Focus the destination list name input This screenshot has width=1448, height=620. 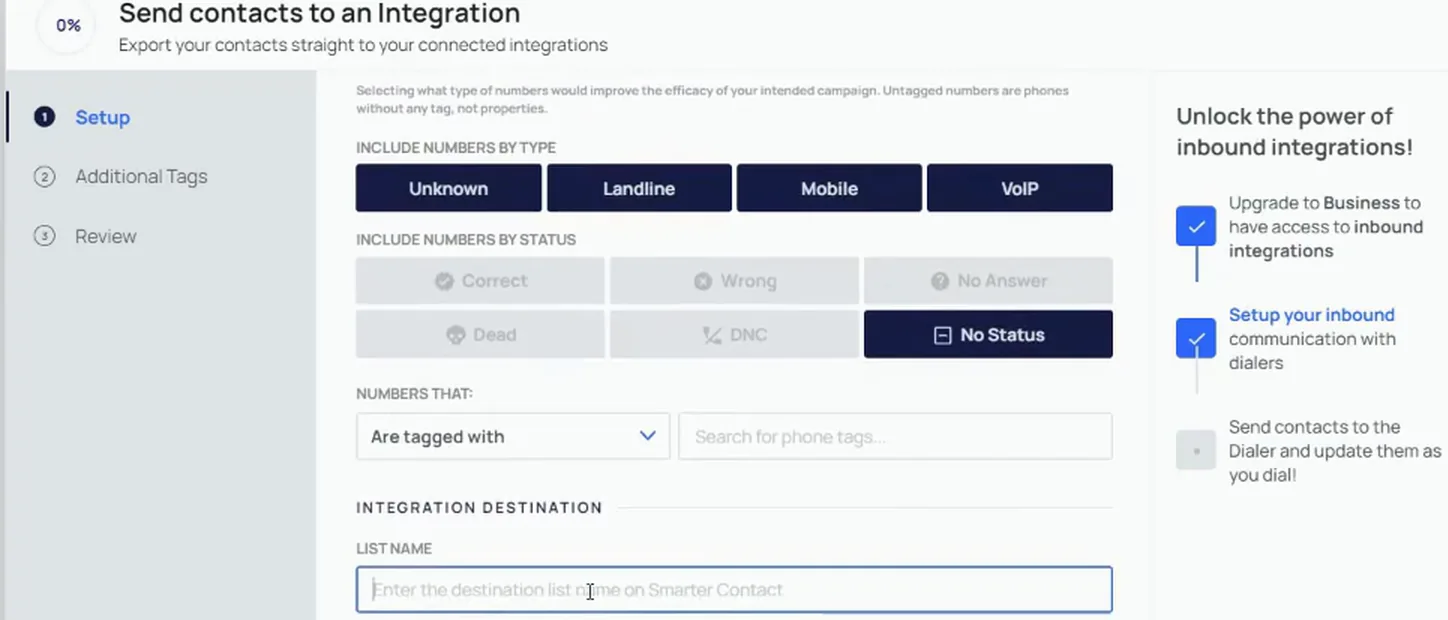(x=734, y=590)
